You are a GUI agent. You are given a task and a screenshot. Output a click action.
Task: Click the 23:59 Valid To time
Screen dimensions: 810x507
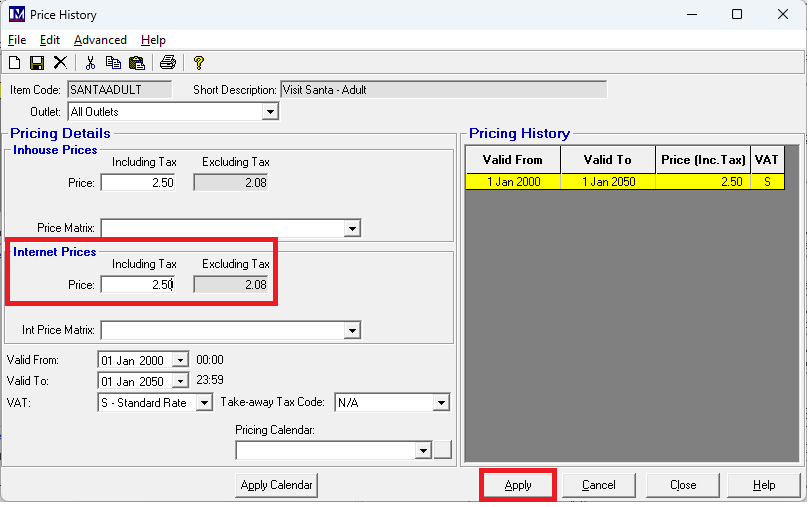210,380
